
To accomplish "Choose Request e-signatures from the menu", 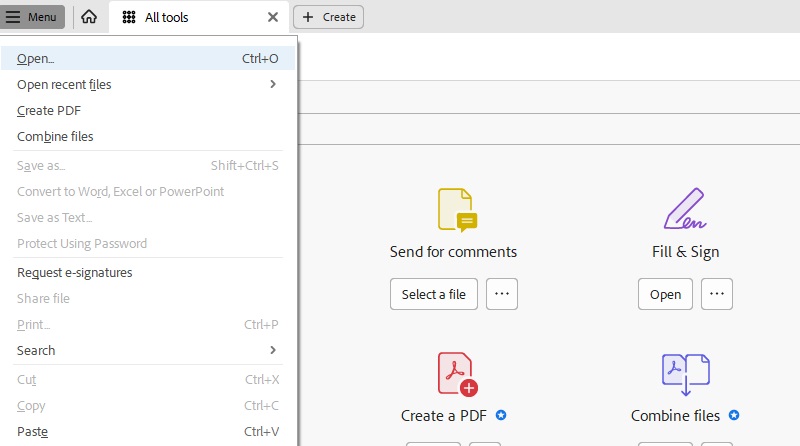I will pos(148,272).
